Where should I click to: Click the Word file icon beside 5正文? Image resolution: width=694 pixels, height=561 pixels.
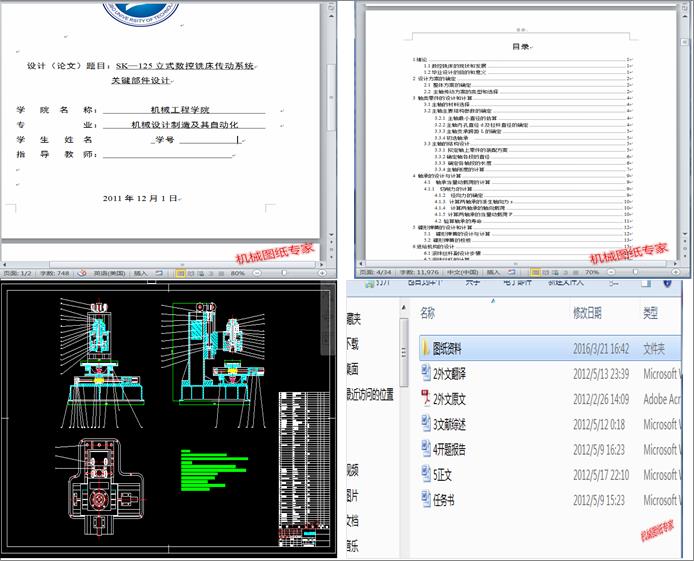pyautogui.click(x=426, y=474)
